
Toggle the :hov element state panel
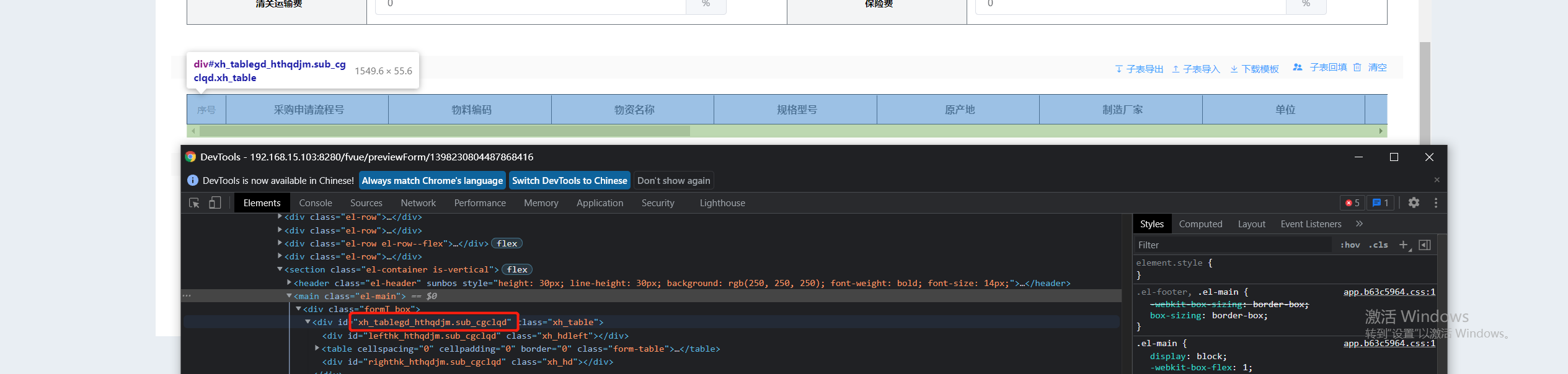pos(1350,245)
